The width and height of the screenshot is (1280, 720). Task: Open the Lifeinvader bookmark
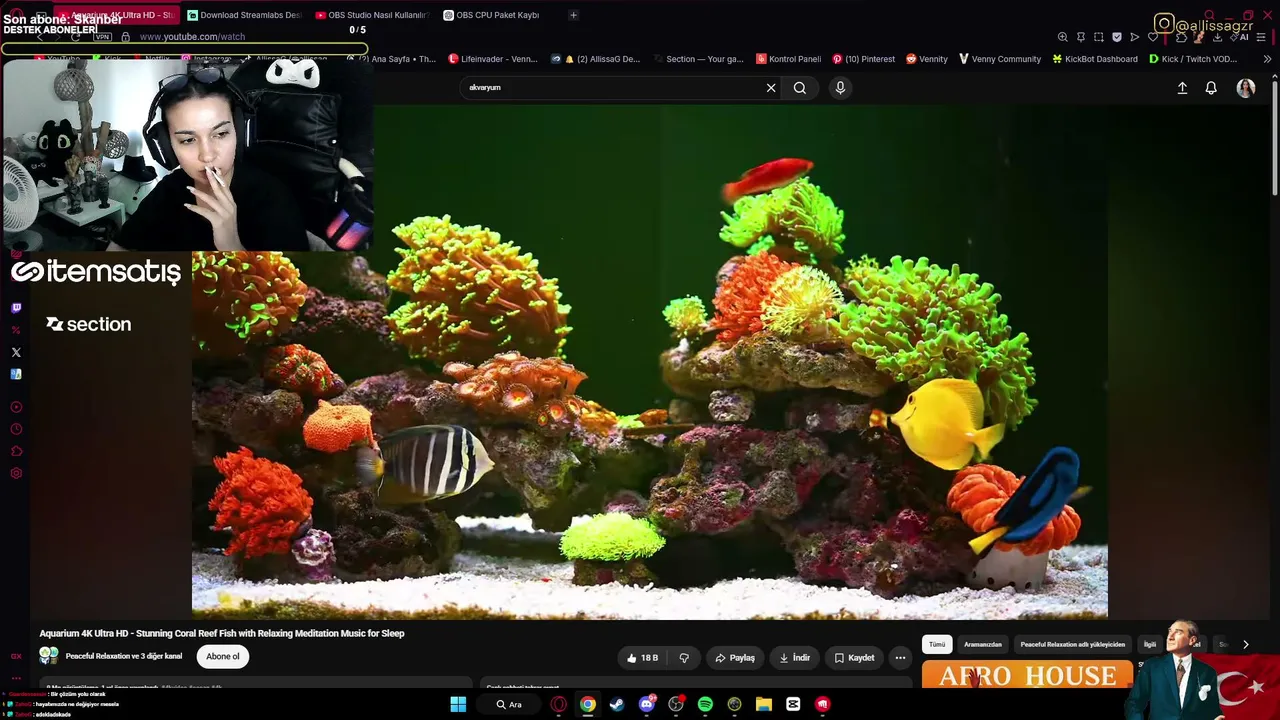coord(493,59)
